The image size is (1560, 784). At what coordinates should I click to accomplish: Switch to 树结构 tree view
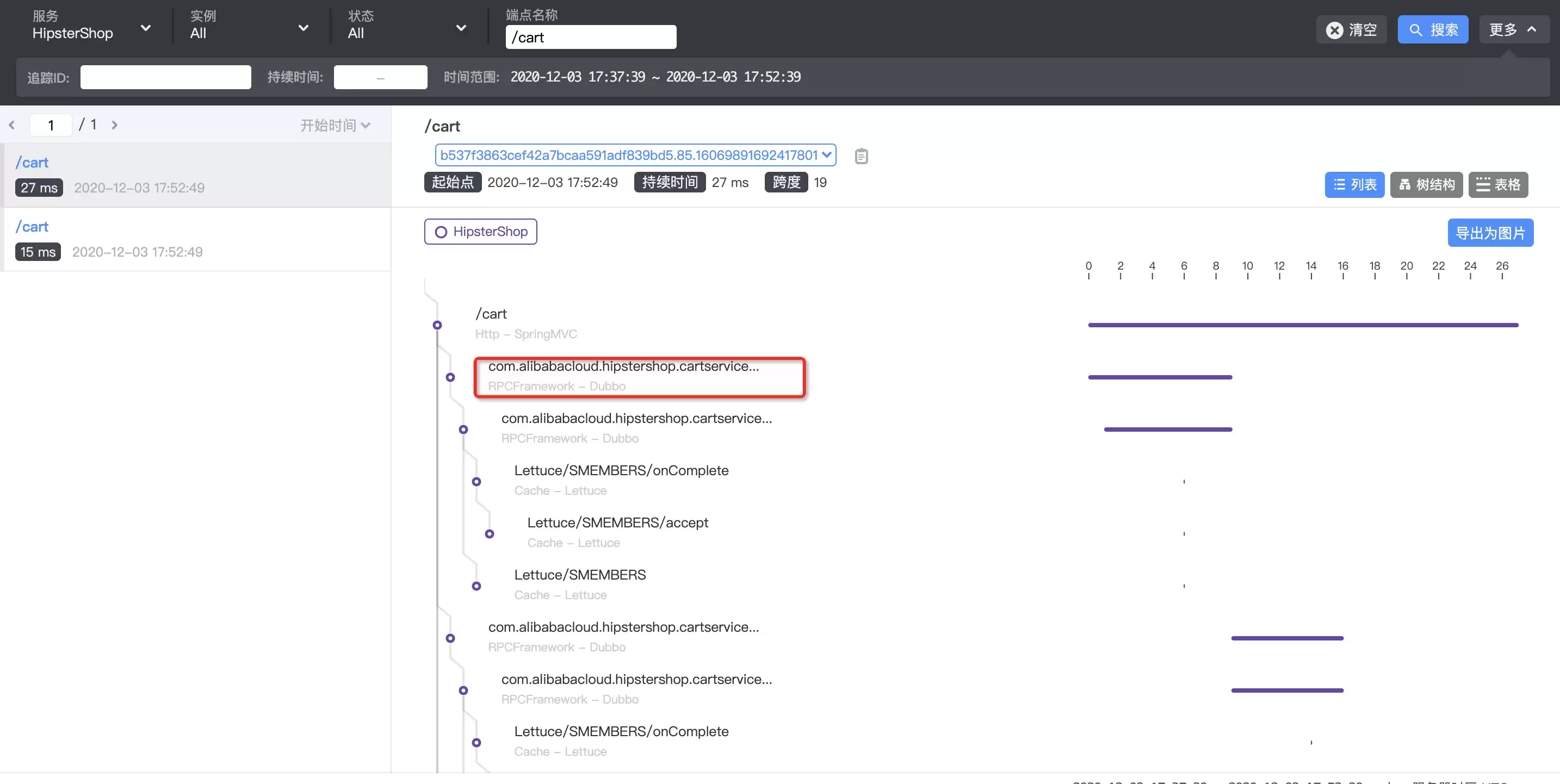tap(1426, 185)
